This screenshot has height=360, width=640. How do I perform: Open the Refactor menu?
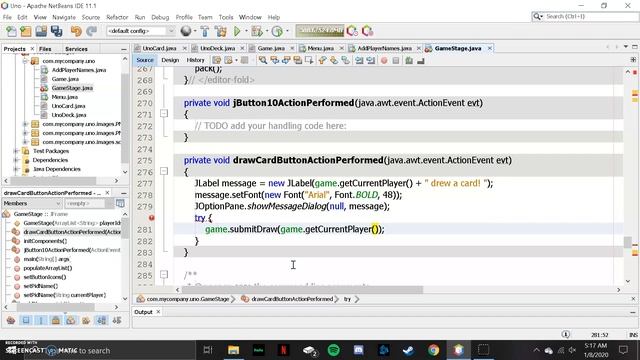click(117, 17)
